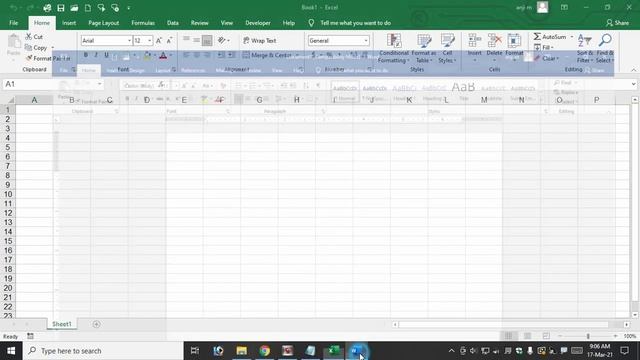Toggle Wrap Text
640x360 pixels.
tap(260, 40)
